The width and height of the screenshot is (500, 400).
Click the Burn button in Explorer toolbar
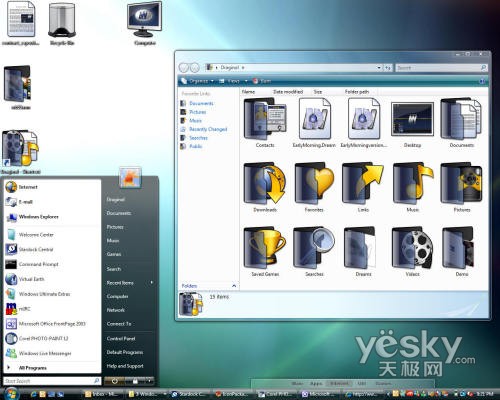(262, 81)
